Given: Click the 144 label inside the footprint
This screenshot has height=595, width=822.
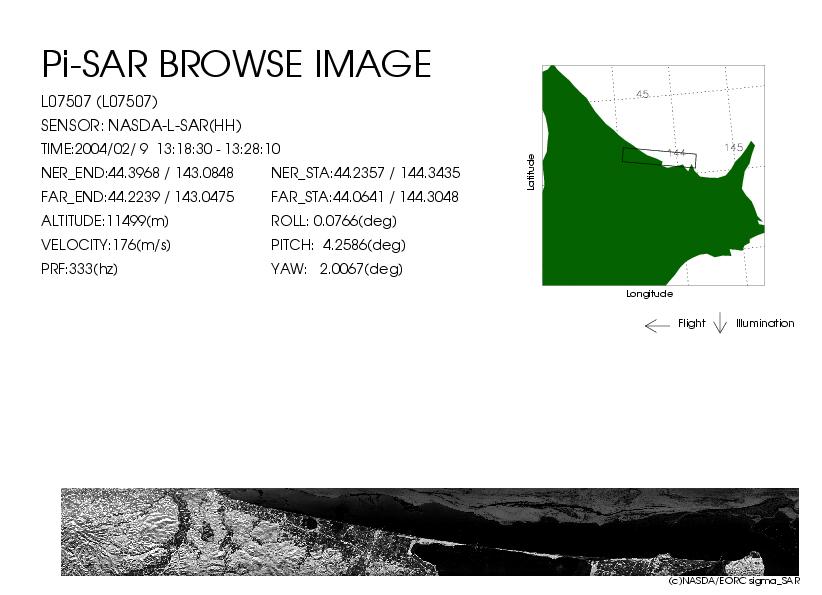Looking at the screenshot, I should pyautogui.click(x=676, y=153).
